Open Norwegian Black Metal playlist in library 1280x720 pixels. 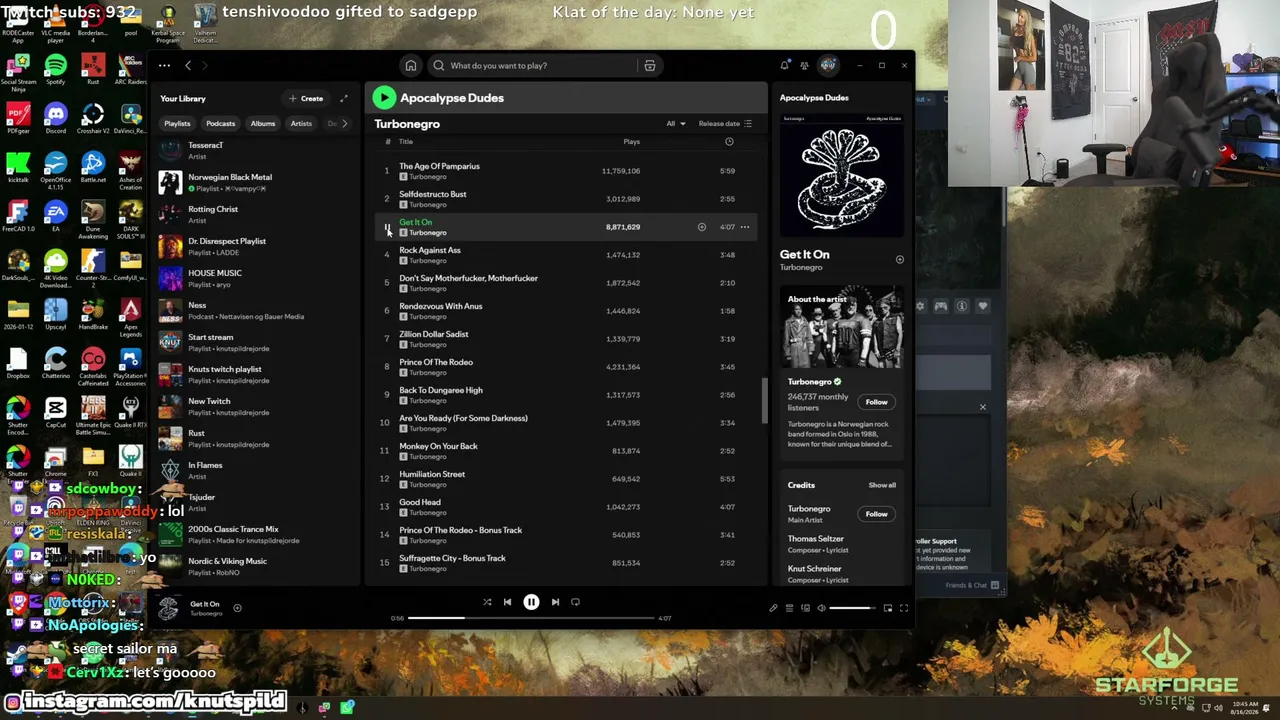click(x=255, y=182)
